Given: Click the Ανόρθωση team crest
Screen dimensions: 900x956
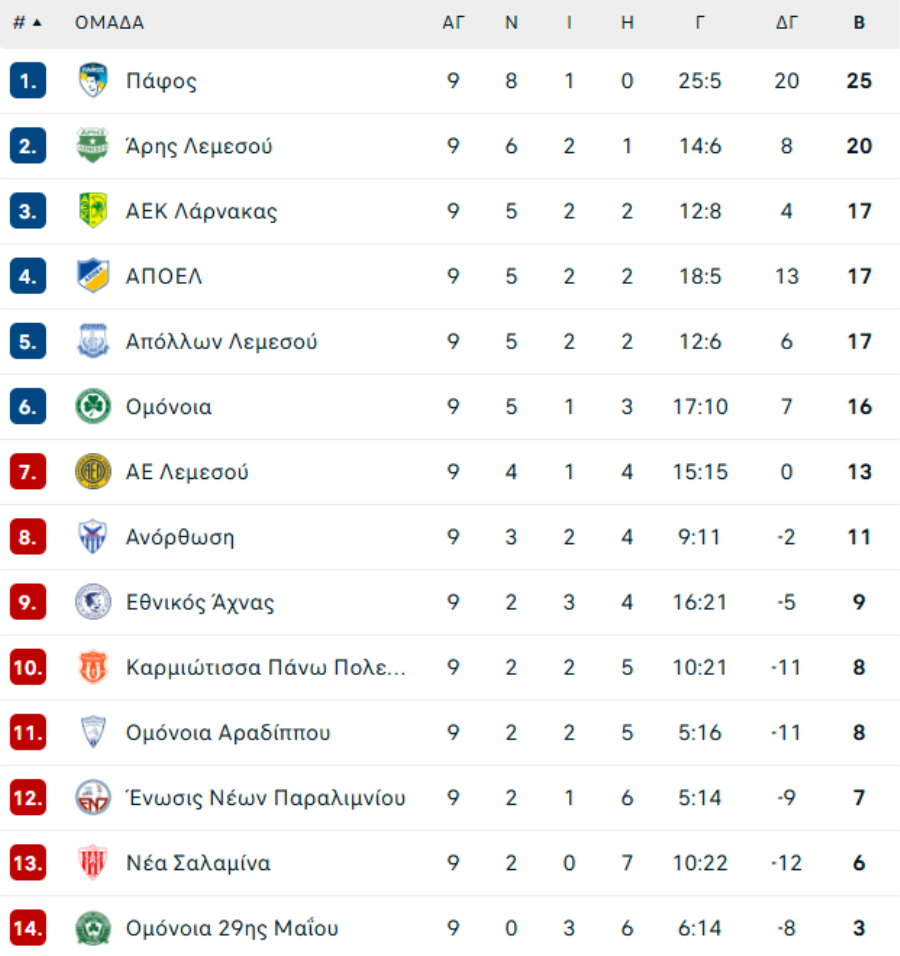Looking at the screenshot, I should click(x=93, y=537).
